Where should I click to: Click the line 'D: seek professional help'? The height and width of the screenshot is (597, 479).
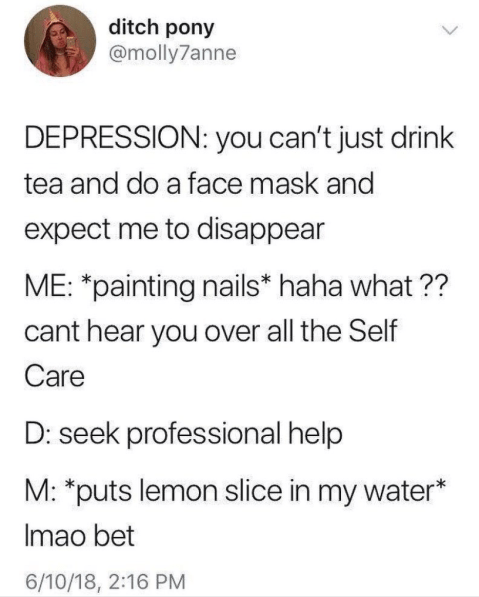coord(184,435)
